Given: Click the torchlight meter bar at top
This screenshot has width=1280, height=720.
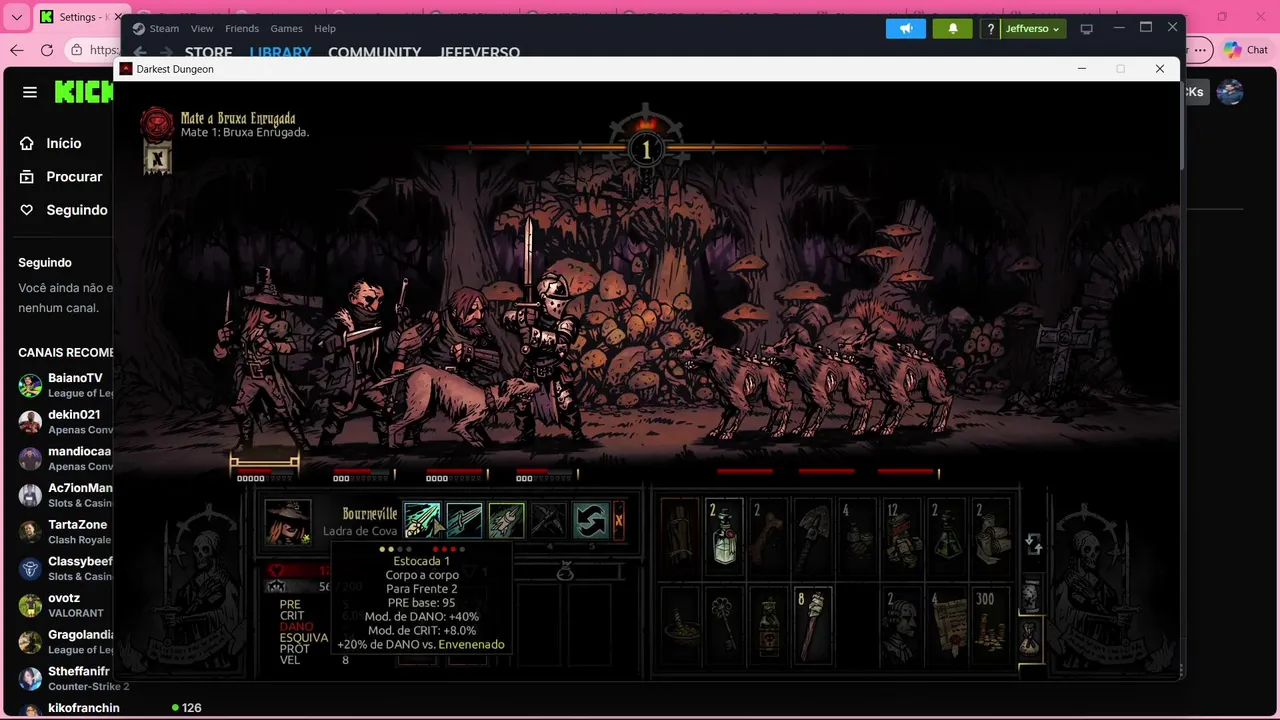Looking at the screenshot, I should pos(646,147).
